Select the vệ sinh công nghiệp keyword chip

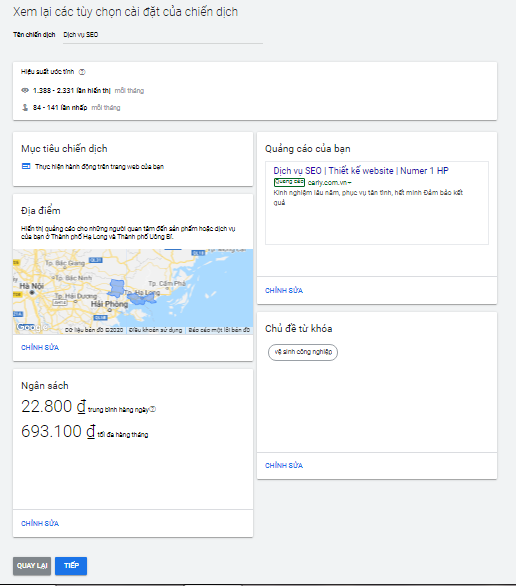(303, 352)
